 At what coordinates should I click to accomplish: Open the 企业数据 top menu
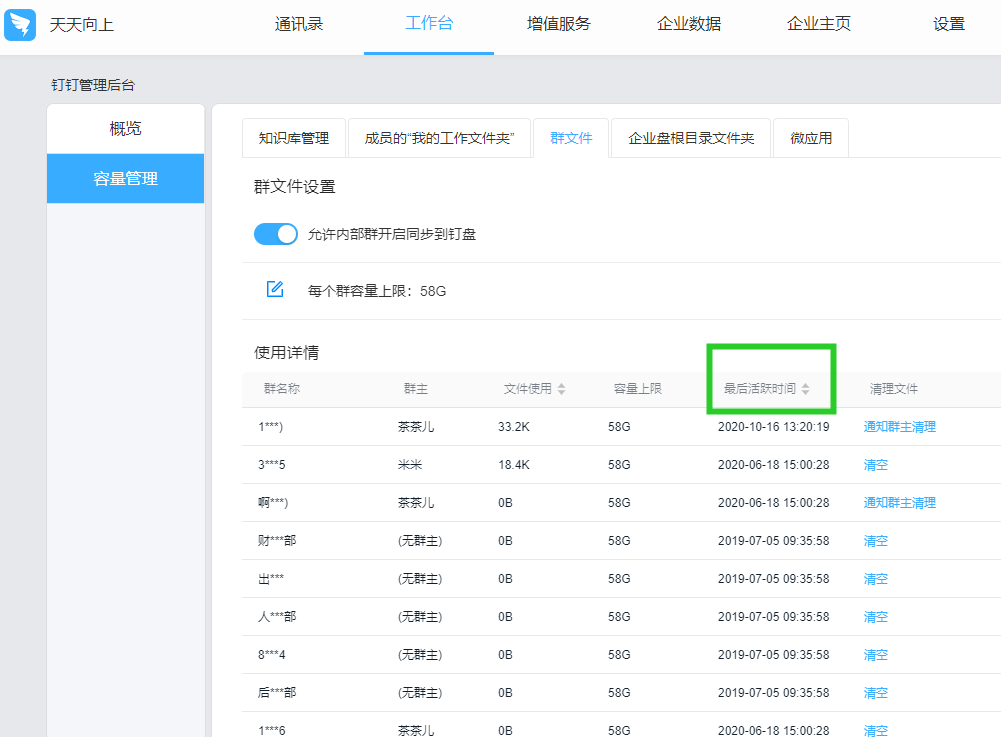click(689, 24)
